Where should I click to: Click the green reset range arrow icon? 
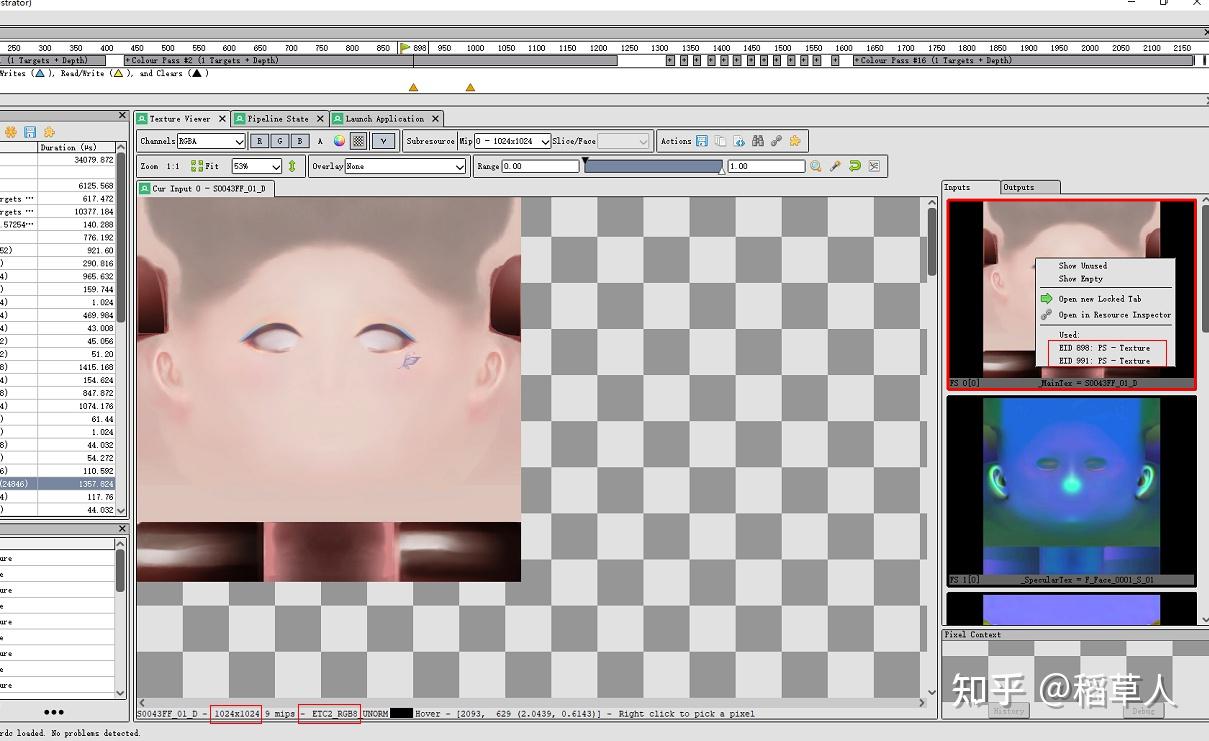[855, 166]
